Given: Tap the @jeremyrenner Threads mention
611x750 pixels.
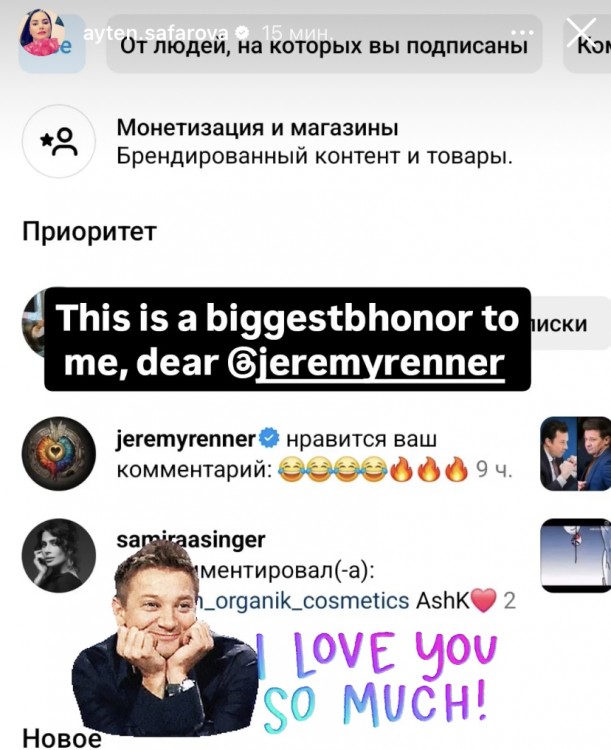Looking at the screenshot, I should [x=380, y=364].
